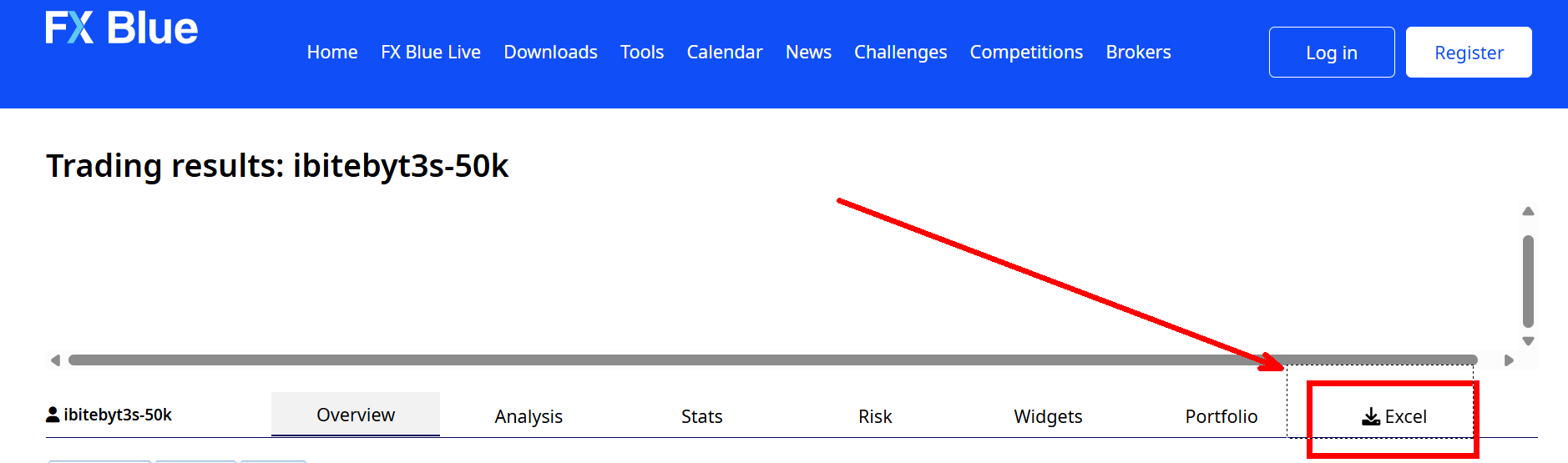Click the vertical scrollbar thumb
This screenshot has height=463, width=1568.
(1528, 281)
